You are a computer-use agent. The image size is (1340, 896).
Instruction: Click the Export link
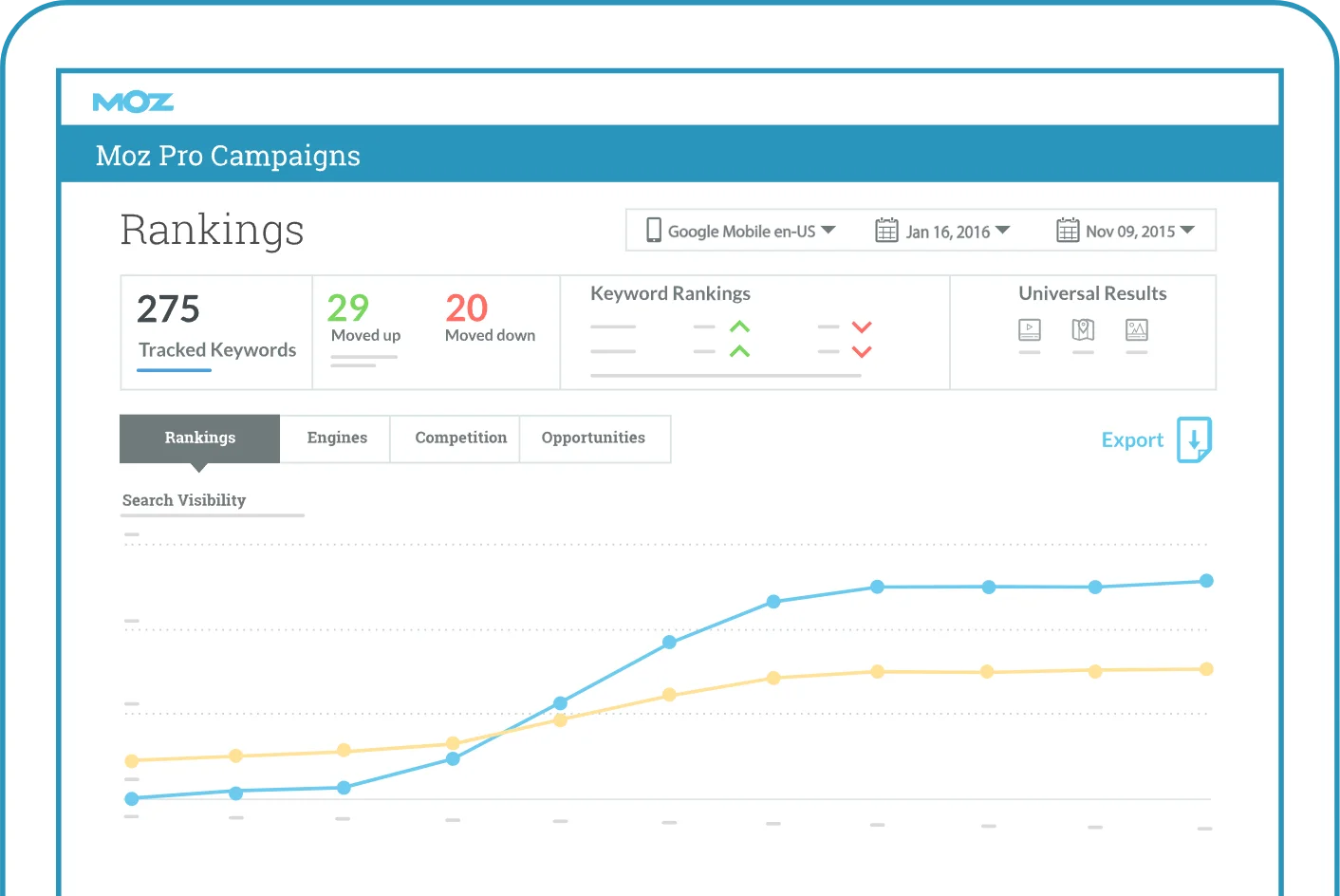pyautogui.click(x=1131, y=440)
